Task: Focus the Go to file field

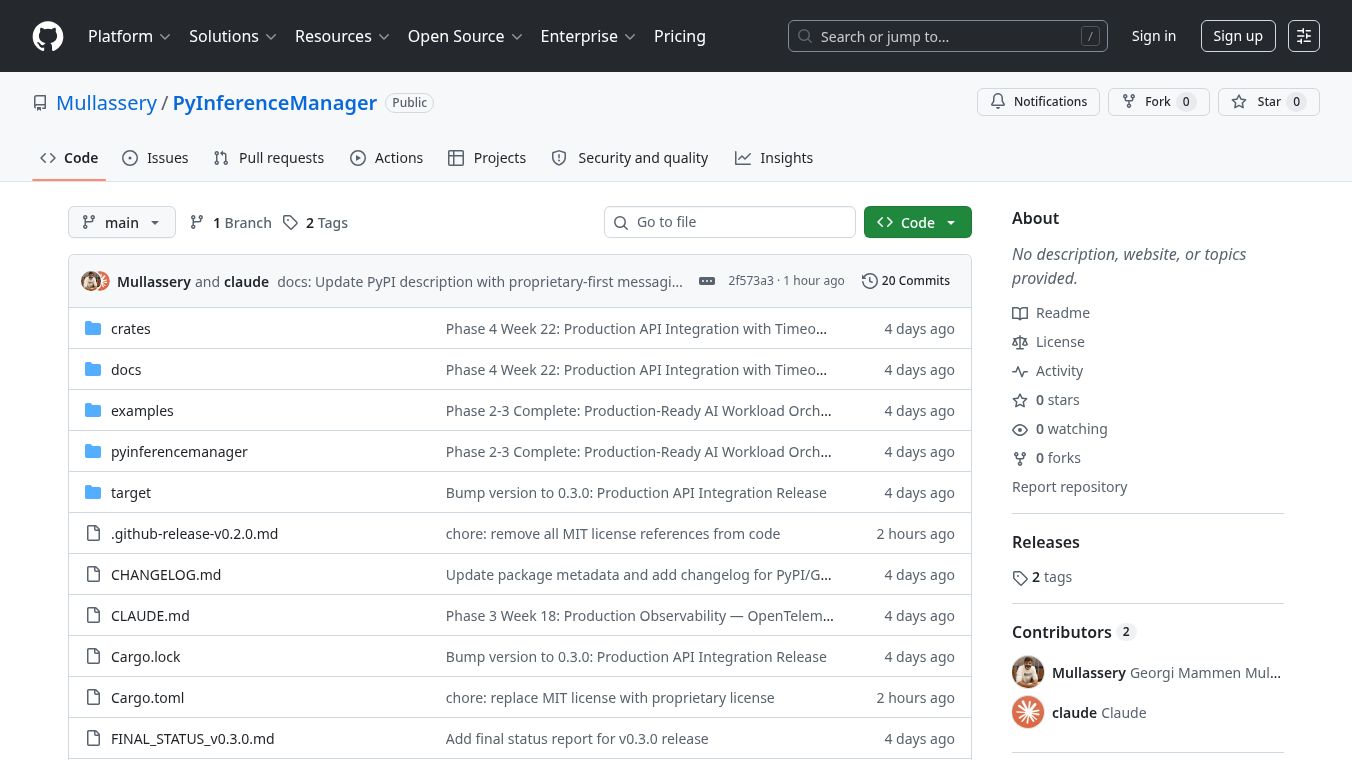Action: [730, 222]
